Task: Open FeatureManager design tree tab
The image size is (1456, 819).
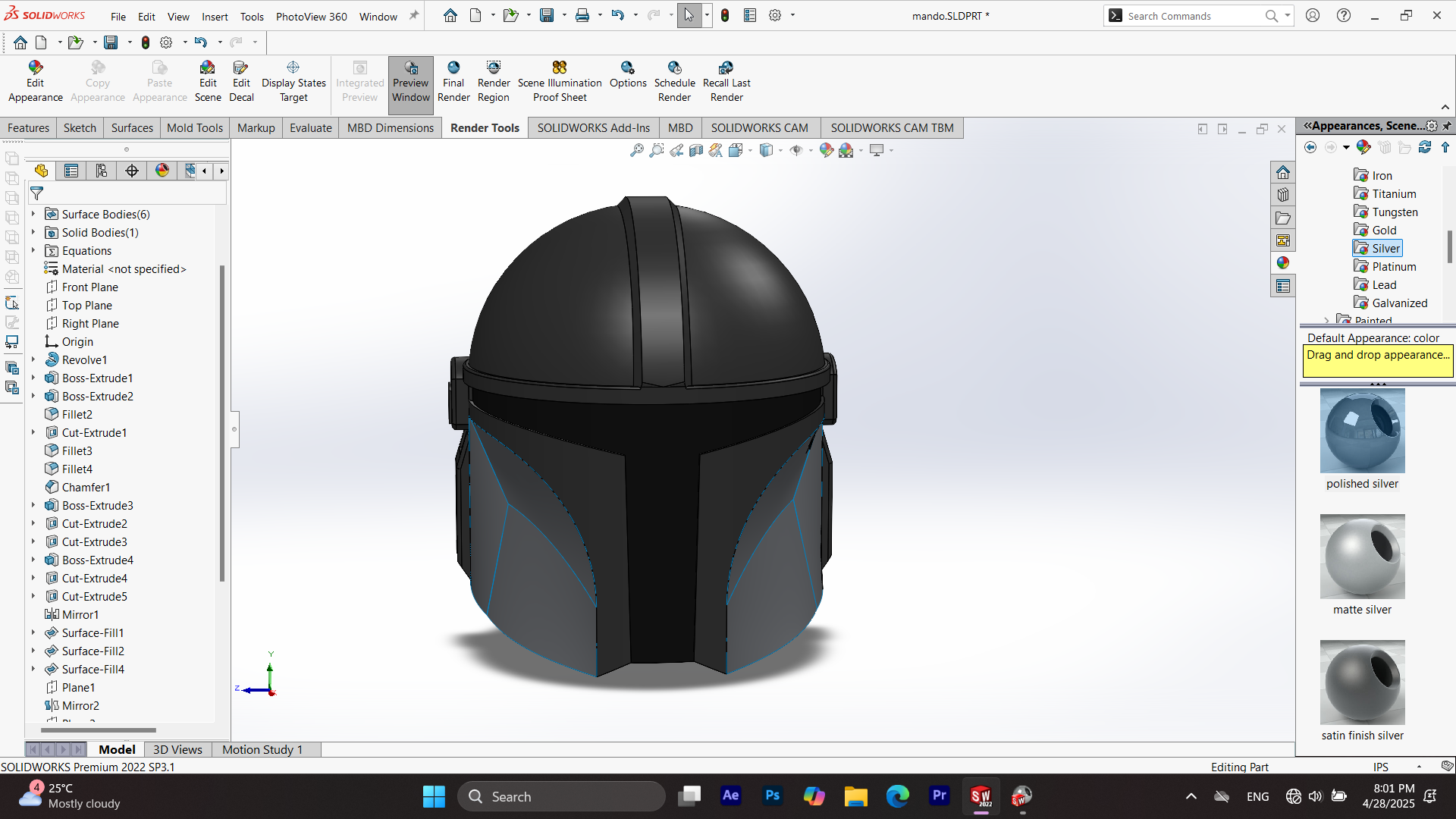Action: click(41, 171)
